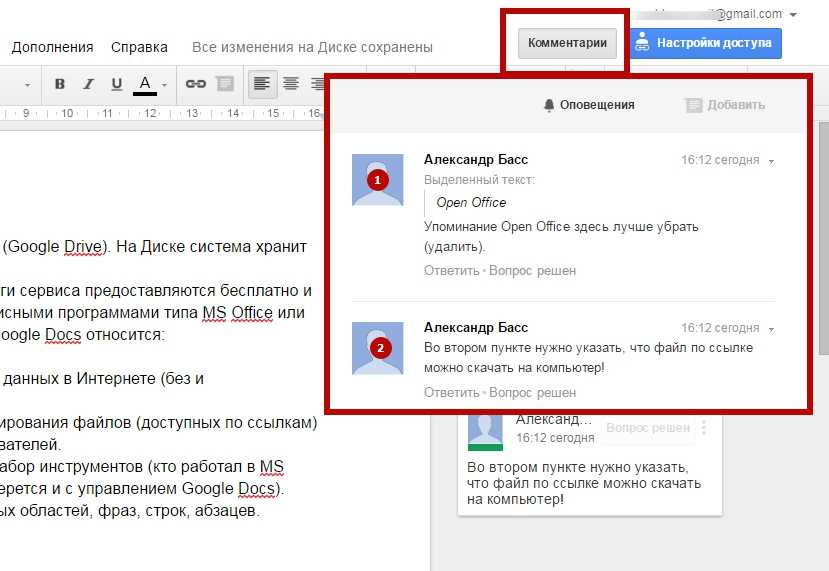Click the text color A icon

[x=145, y=84]
